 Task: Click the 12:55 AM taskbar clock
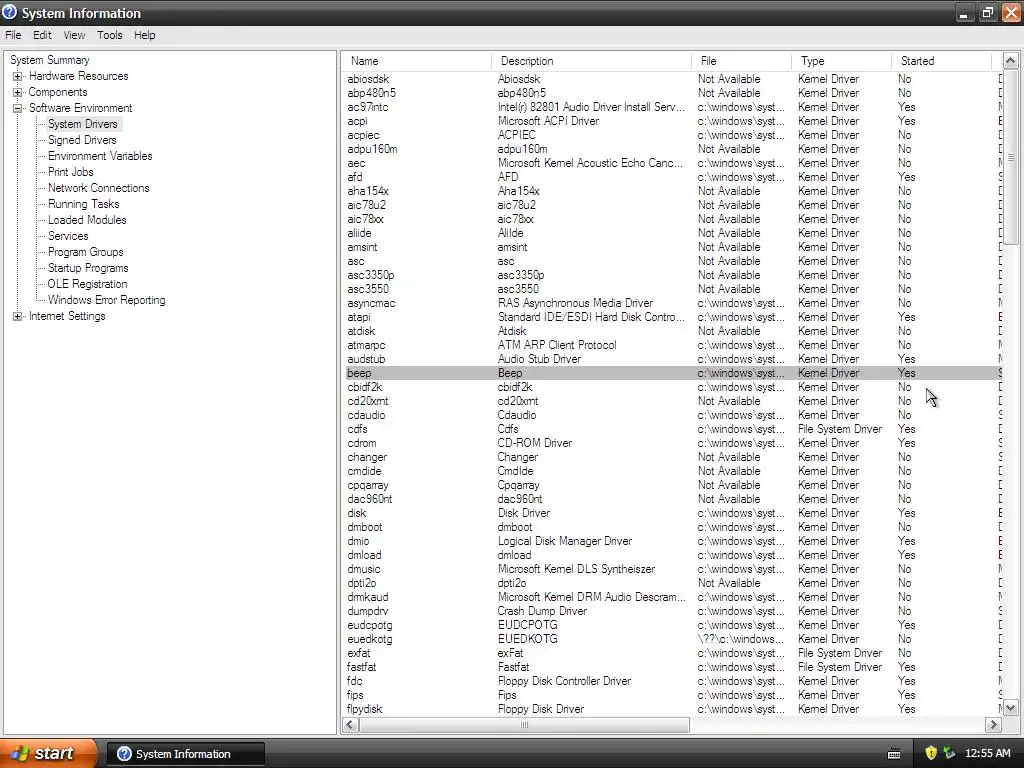point(987,753)
